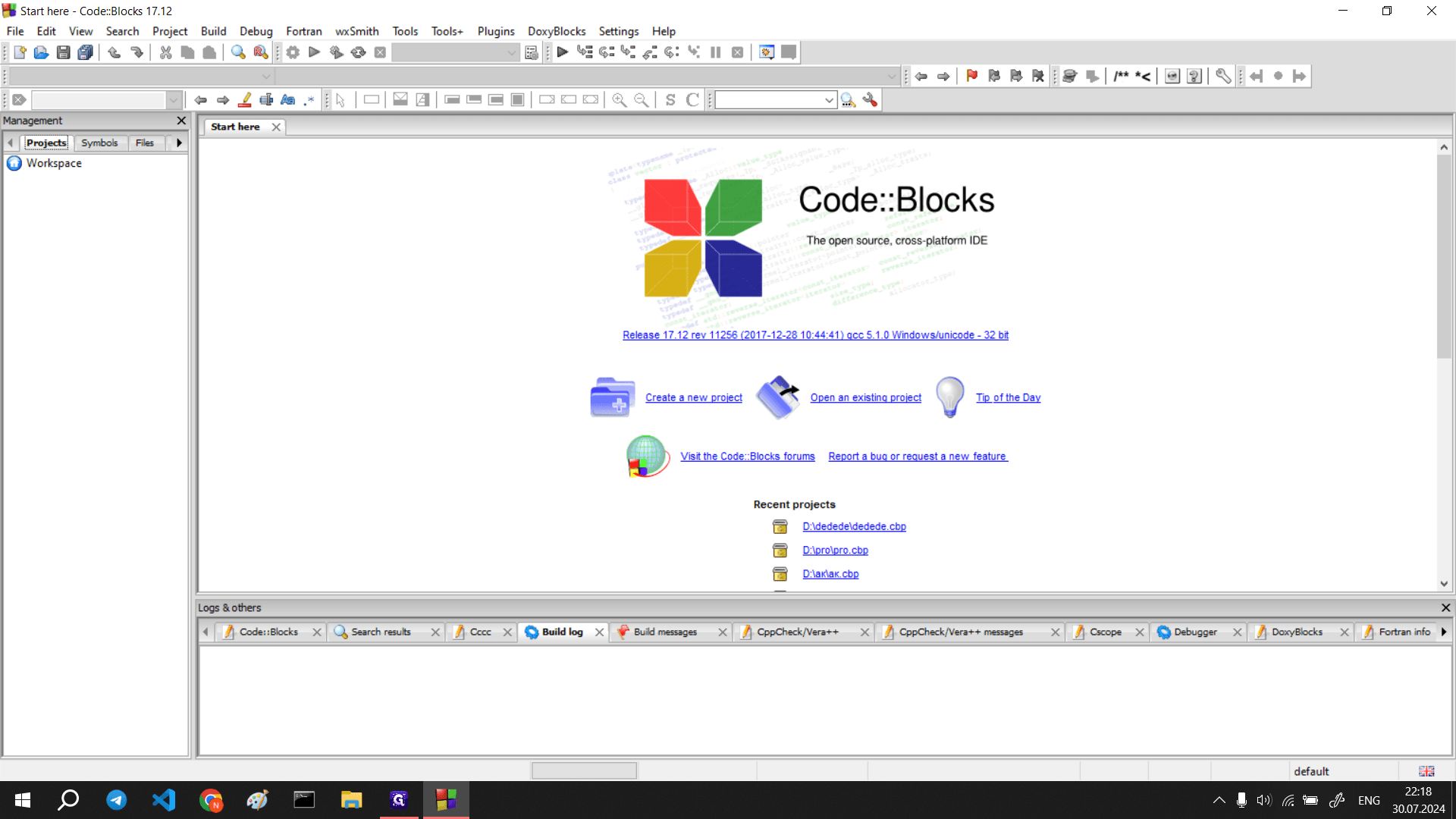Screen dimensions: 1456x819
Task: Show previous Management tabs with left arrow
Action: [x=11, y=143]
